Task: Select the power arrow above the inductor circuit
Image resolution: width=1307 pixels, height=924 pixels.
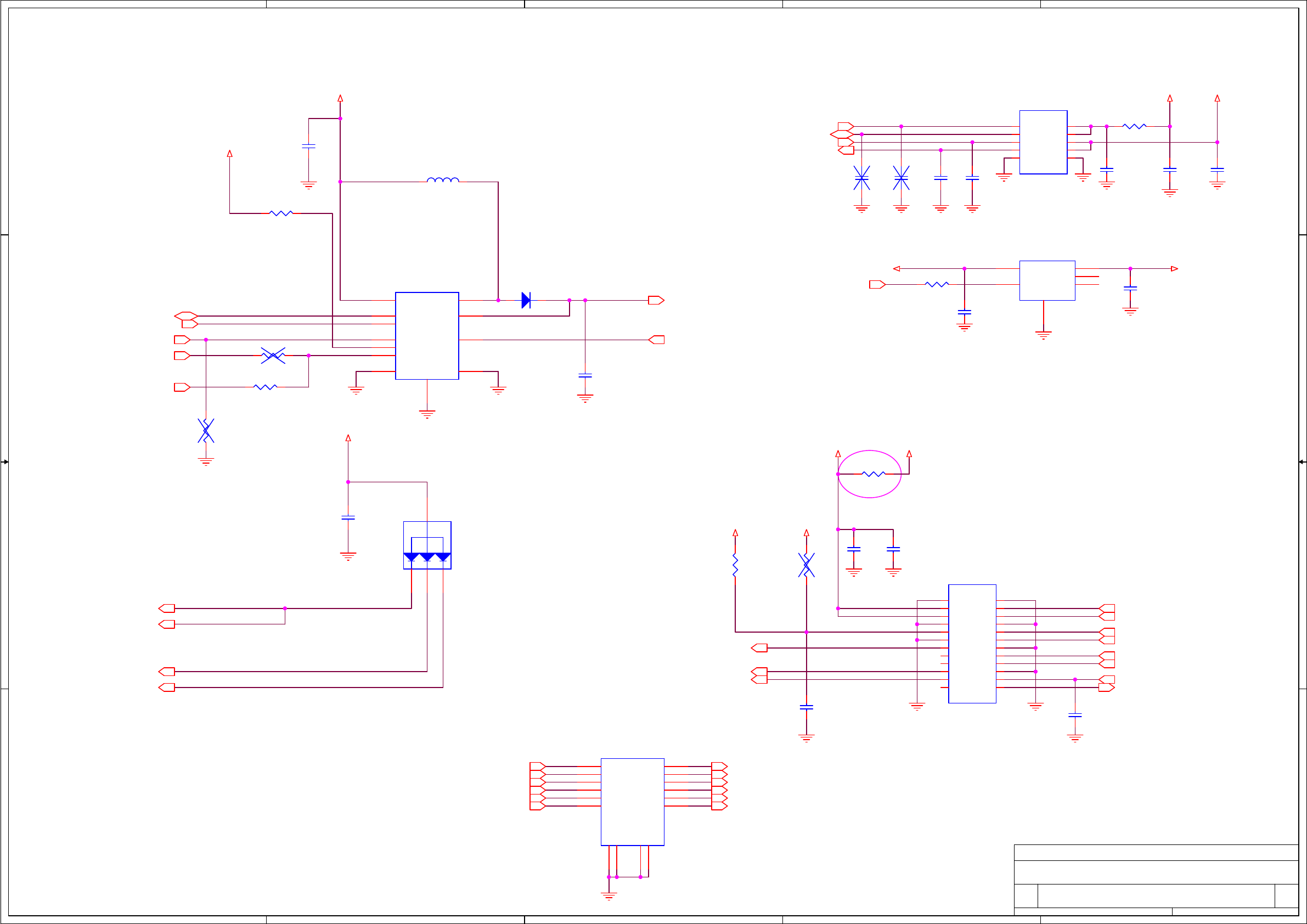Action: pyautogui.click(x=340, y=98)
